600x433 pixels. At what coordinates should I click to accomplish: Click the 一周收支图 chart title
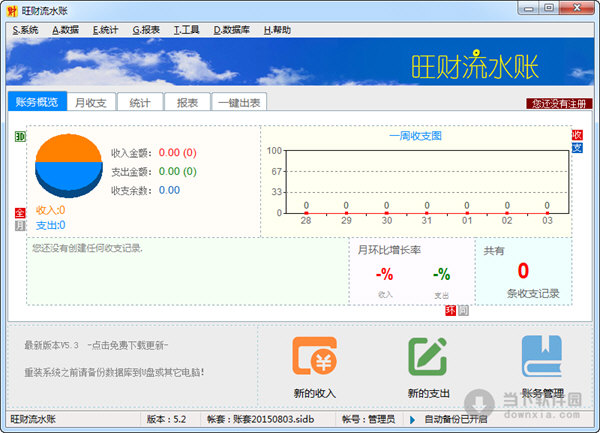(415, 136)
